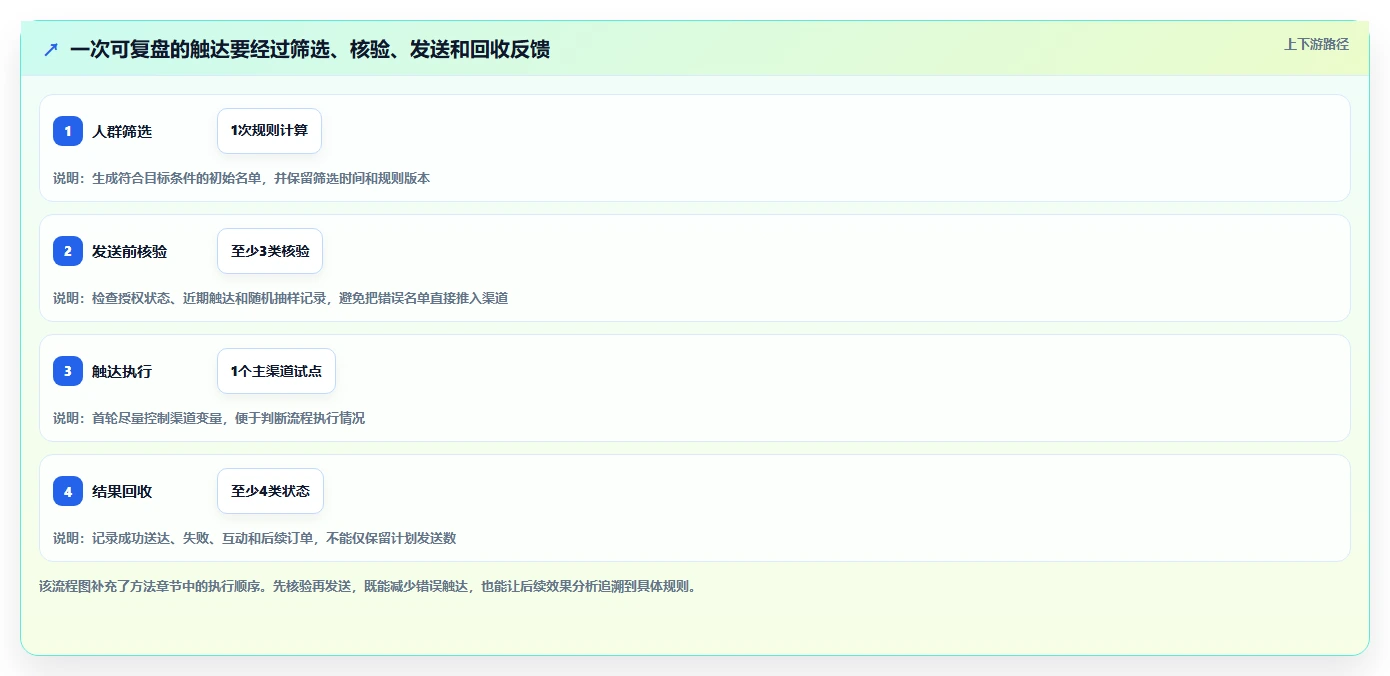Click the step 1 number badge
The width and height of the screenshot is (1390, 676).
[x=68, y=131]
